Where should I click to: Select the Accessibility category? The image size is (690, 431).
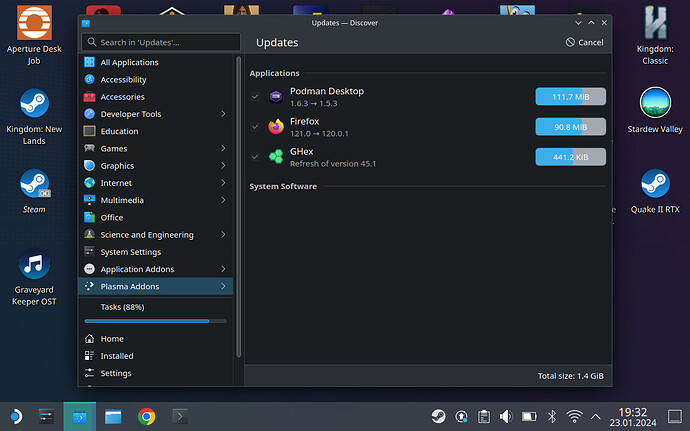[156, 79]
